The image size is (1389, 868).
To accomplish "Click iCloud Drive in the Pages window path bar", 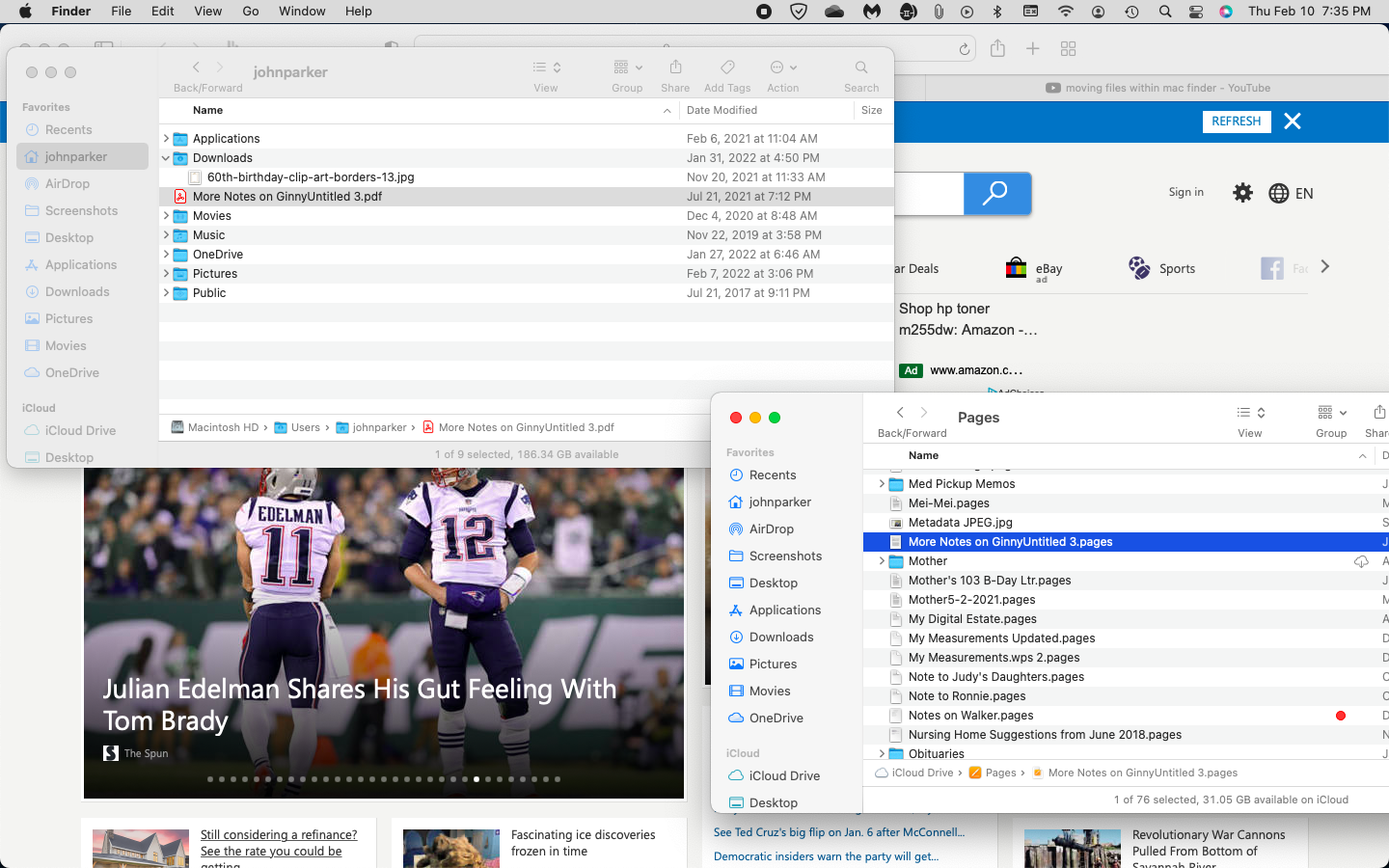I will click(914, 773).
